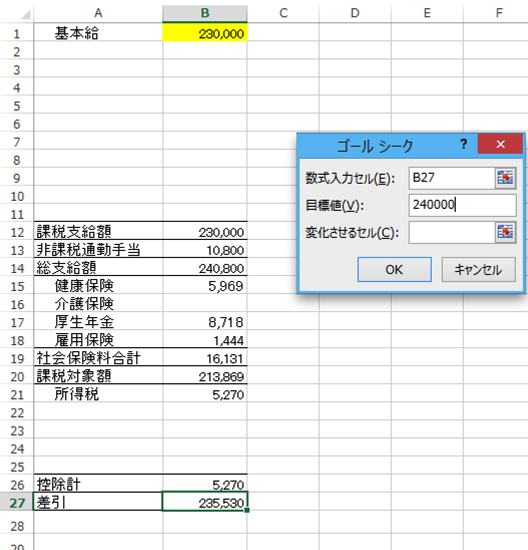The image size is (528, 550).
Task: Select cell 健康保険
Action: (x=98, y=286)
